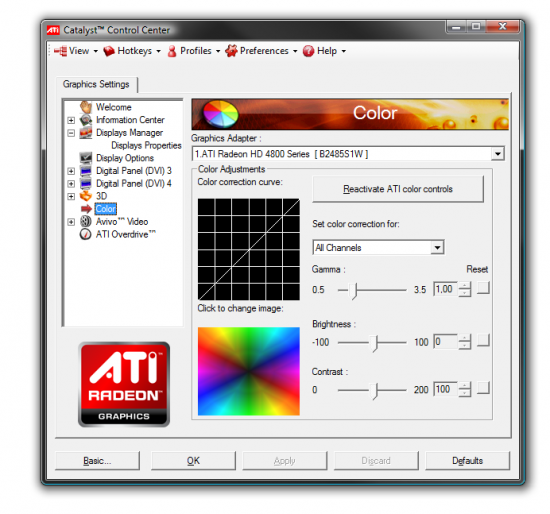Collapse the Displays Manager tree node

(71, 133)
